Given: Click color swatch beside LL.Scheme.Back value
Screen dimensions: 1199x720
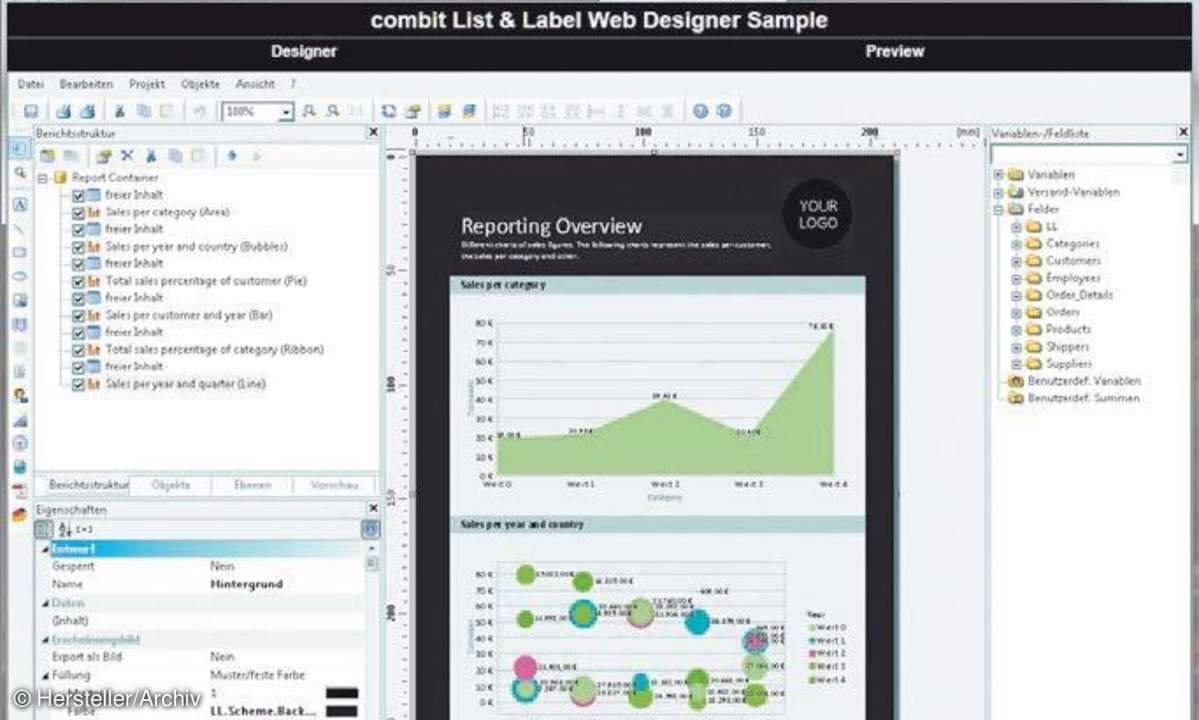Looking at the screenshot, I should pyautogui.click(x=342, y=711).
